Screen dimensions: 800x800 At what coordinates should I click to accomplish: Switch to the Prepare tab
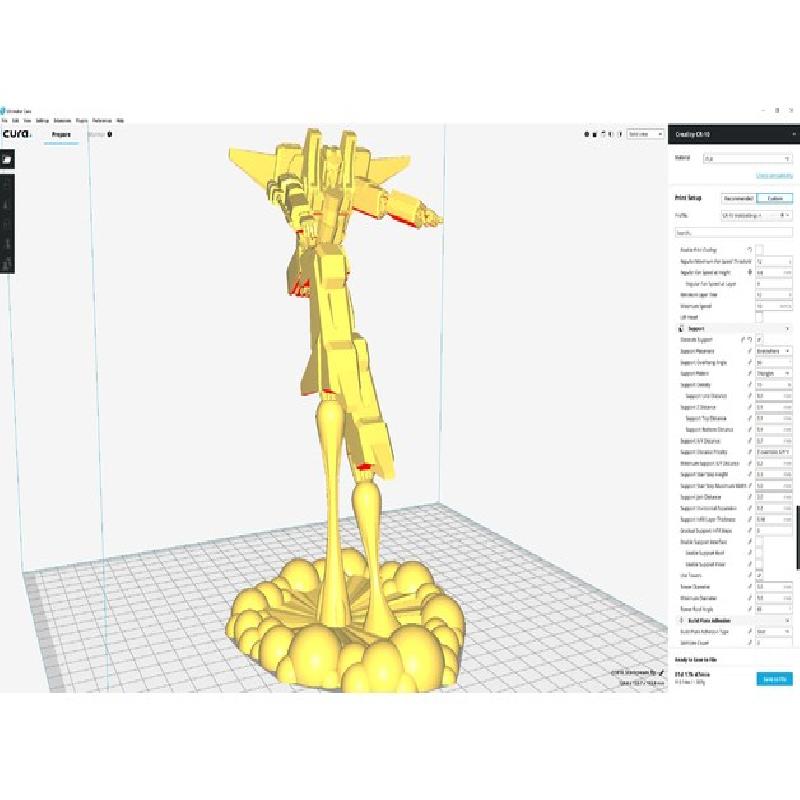coord(61,135)
